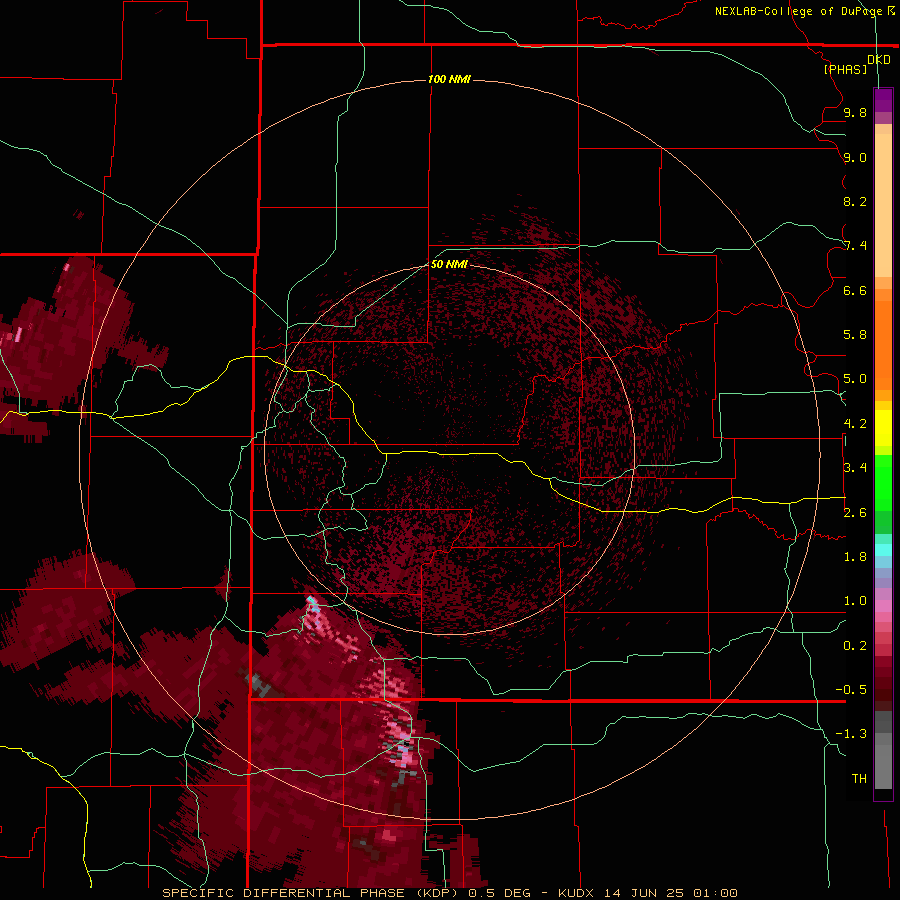Click the 7.4 legend value
The width and height of the screenshot is (900, 900).
point(855,246)
